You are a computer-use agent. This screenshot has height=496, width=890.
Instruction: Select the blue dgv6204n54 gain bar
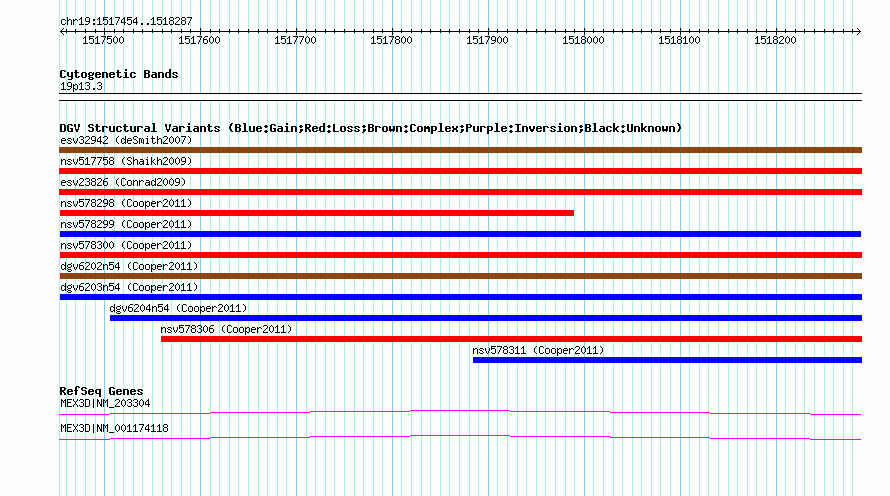(x=486, y=318)
